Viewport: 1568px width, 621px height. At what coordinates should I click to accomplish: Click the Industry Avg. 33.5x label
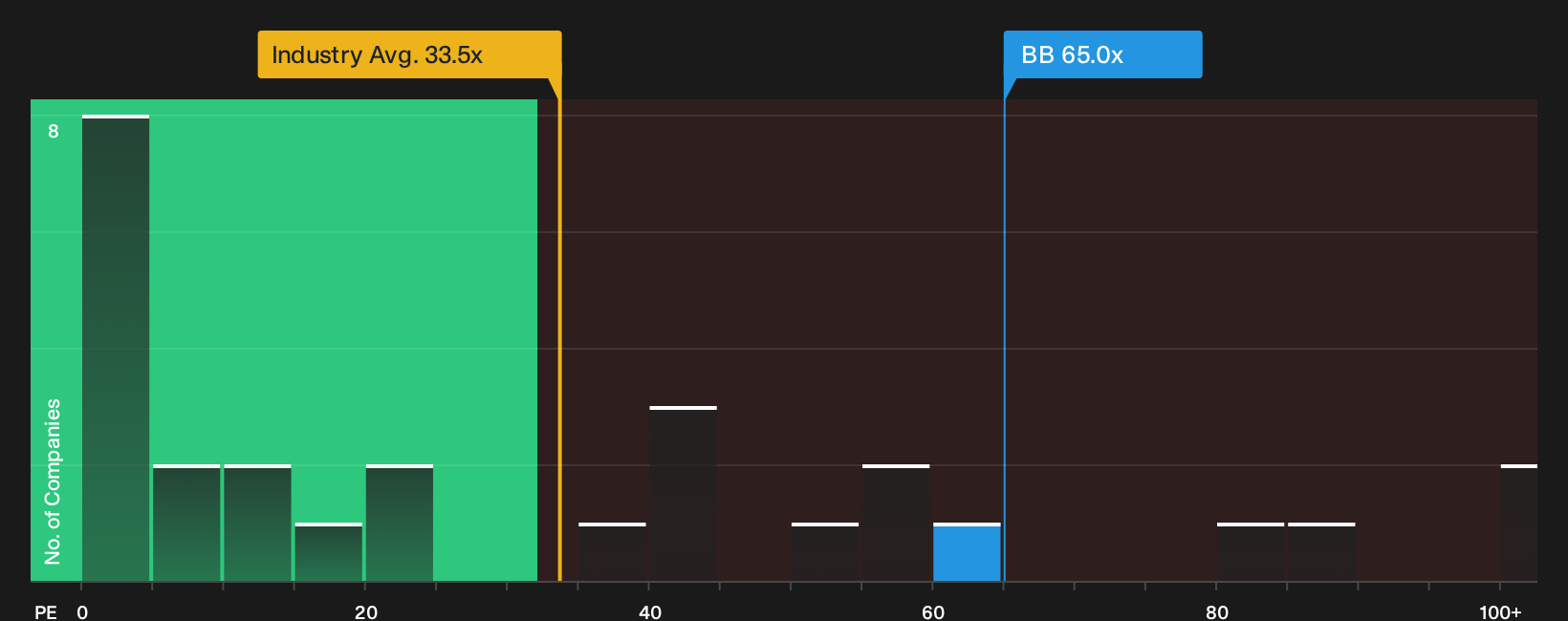pyautogui.click(x=409, y=54)
